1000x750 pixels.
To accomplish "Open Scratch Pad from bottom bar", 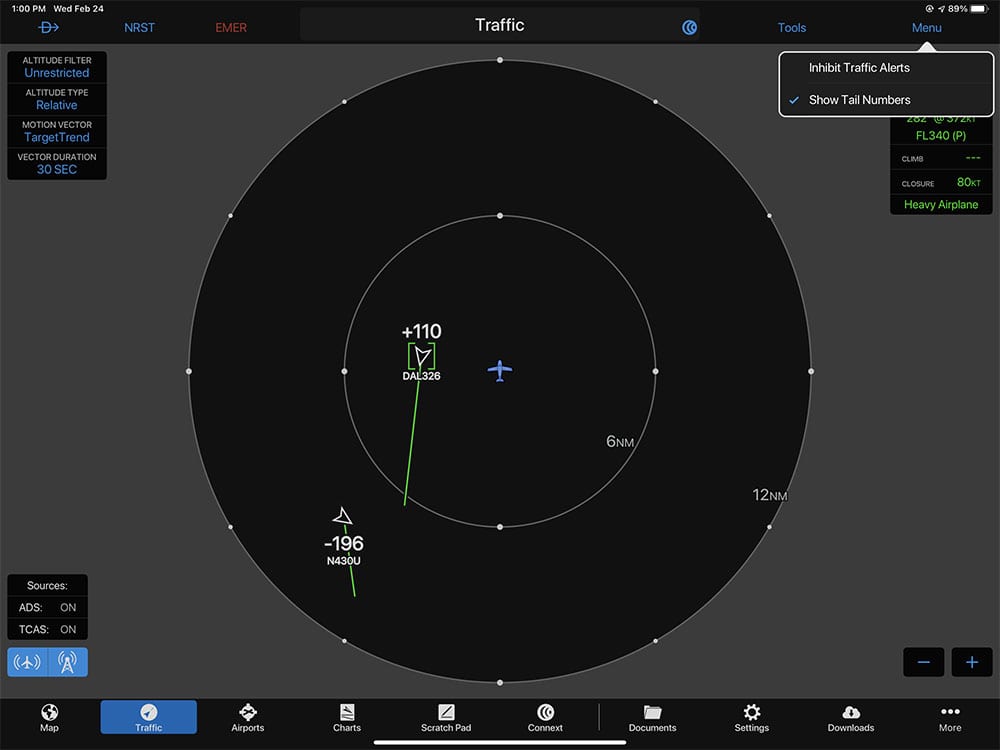I will click(x=446, y=717).
